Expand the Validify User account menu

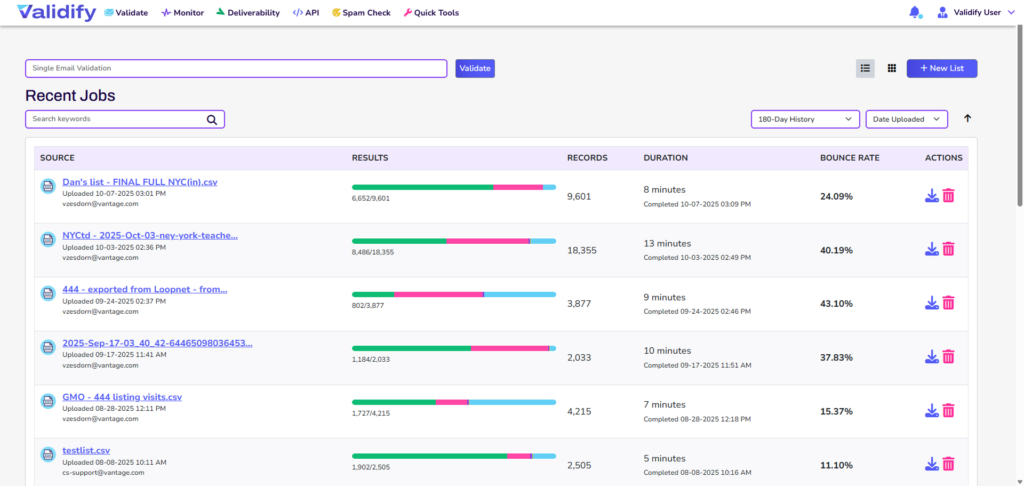click(x=975, y=13)
